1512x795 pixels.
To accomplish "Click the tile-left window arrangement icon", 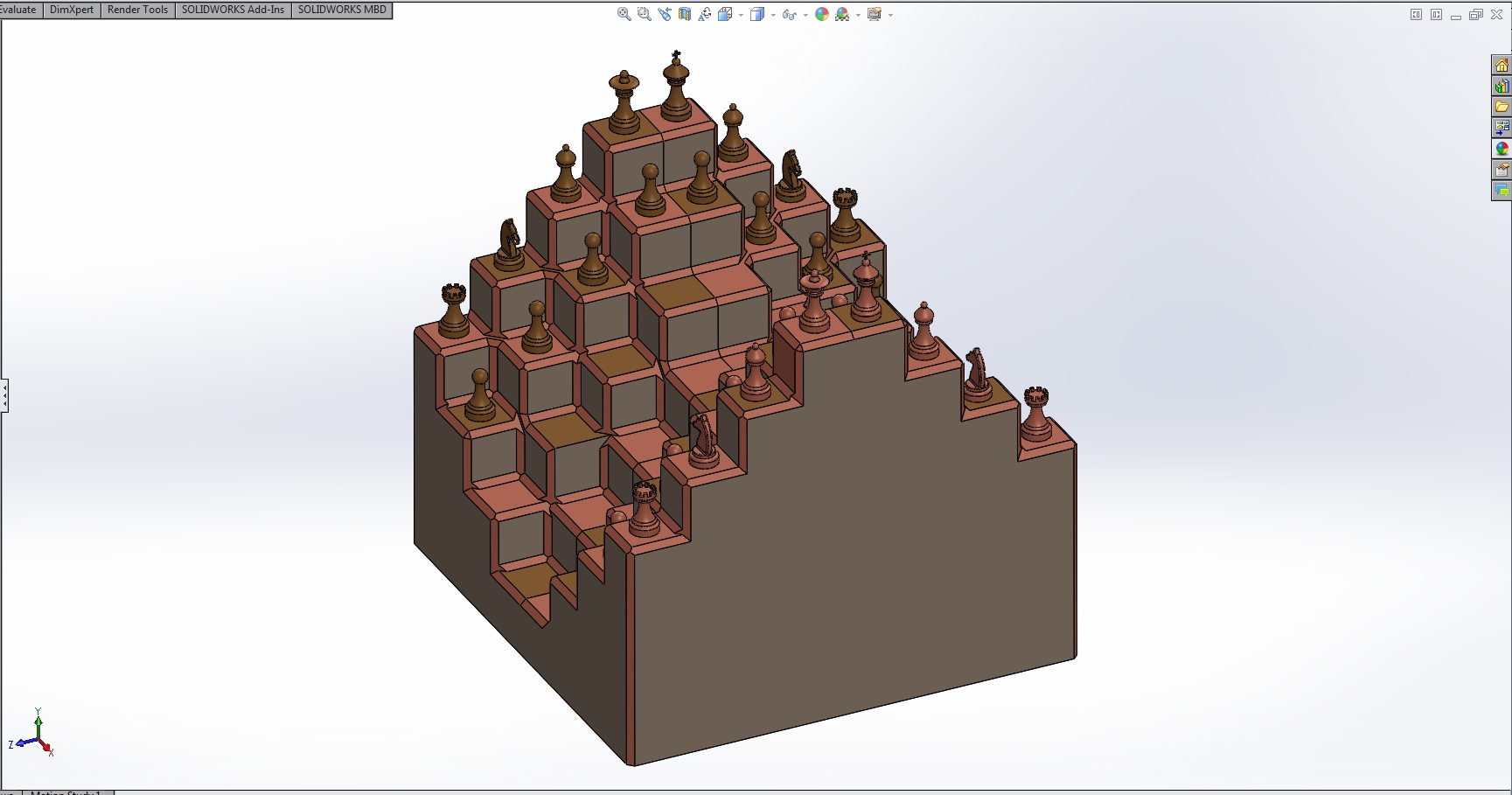I will click(x=1416, y=14).
